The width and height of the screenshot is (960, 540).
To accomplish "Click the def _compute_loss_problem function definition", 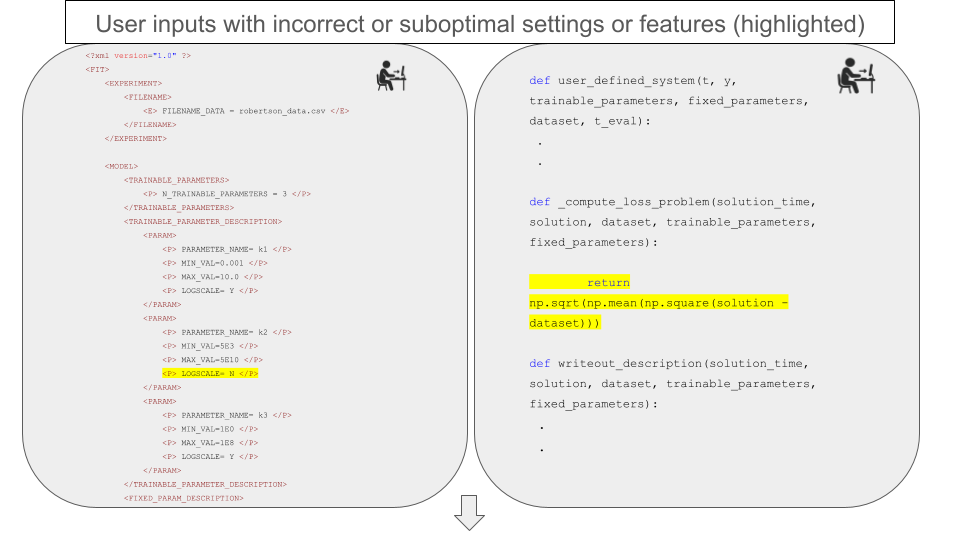I will click(672, 201).
